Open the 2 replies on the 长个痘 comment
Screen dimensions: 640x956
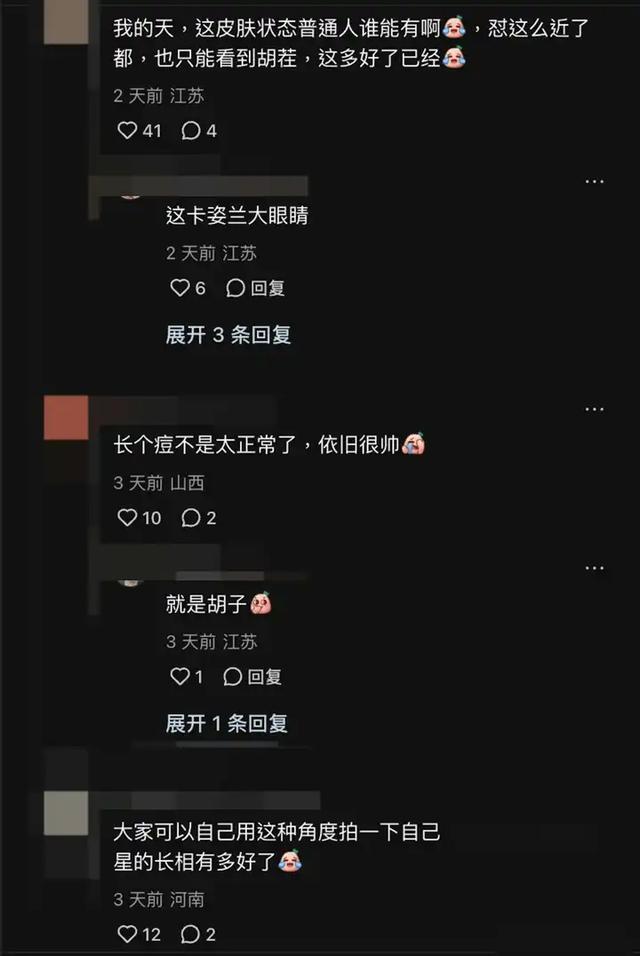click(x=199, y=518)
